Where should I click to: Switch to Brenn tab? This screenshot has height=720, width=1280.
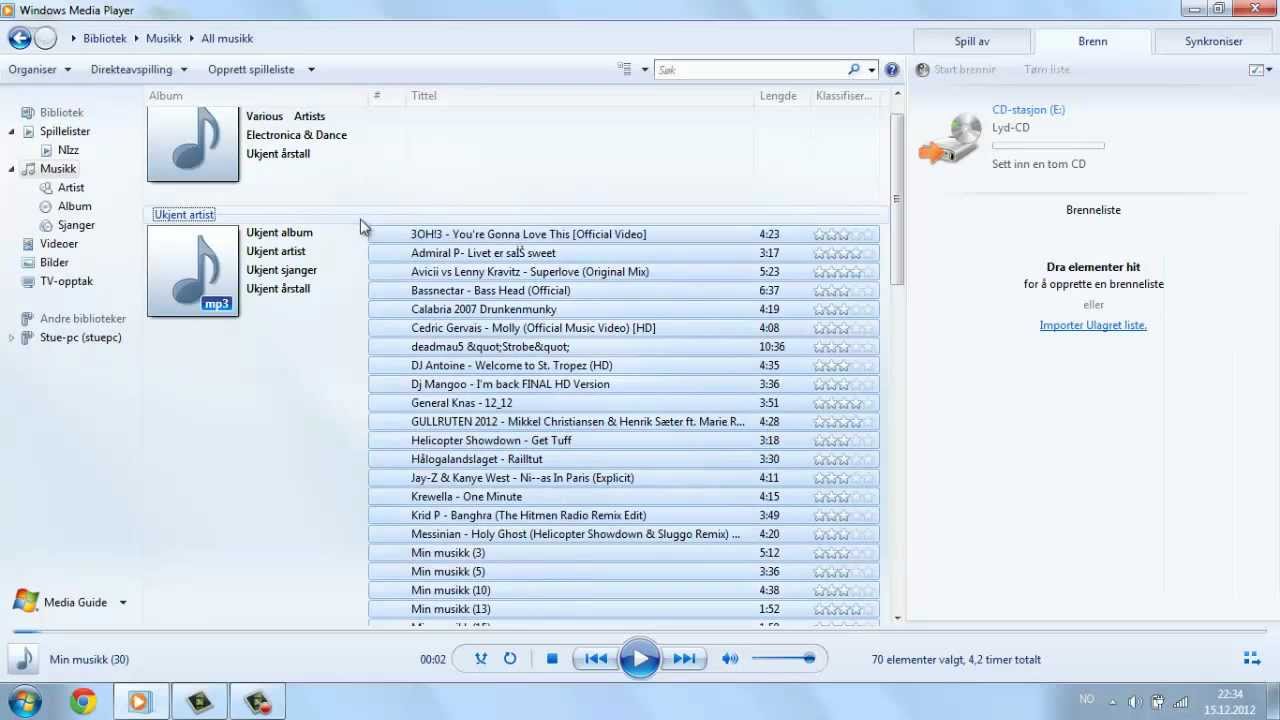[x=1093, y=41]
